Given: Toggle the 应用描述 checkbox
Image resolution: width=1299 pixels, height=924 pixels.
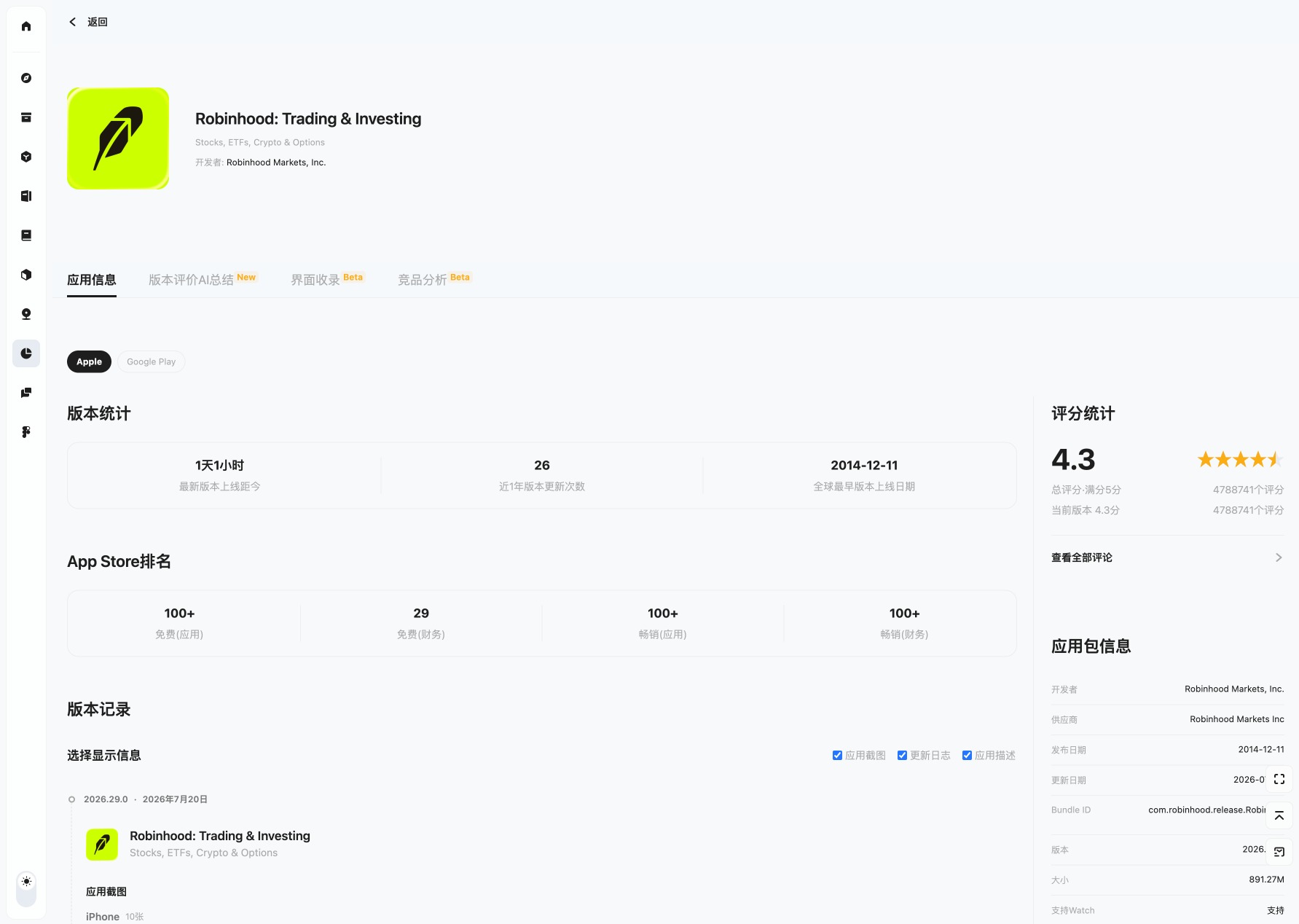Looking at the screenshot, I should click(967, 756).
